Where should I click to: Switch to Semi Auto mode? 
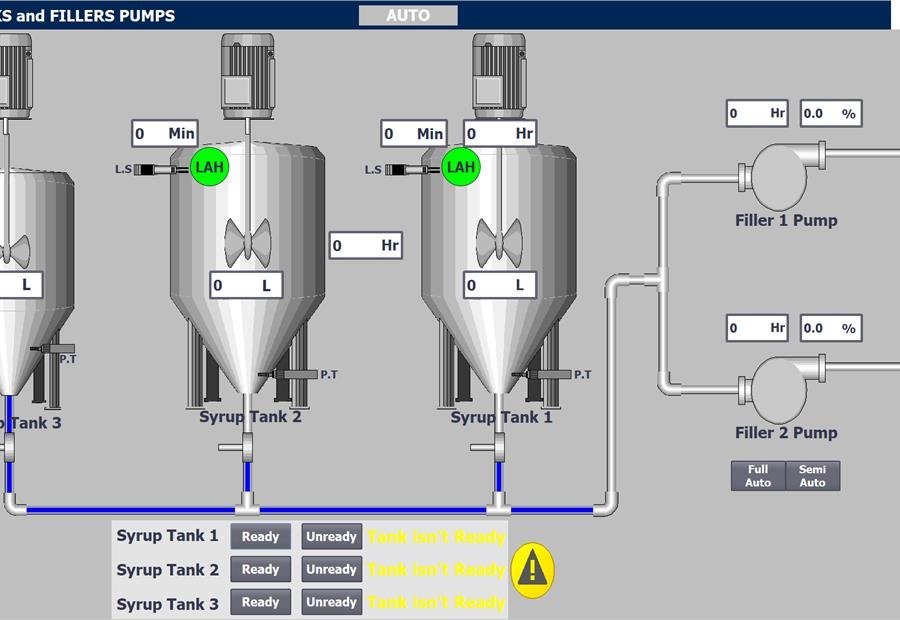pos(813,476)
